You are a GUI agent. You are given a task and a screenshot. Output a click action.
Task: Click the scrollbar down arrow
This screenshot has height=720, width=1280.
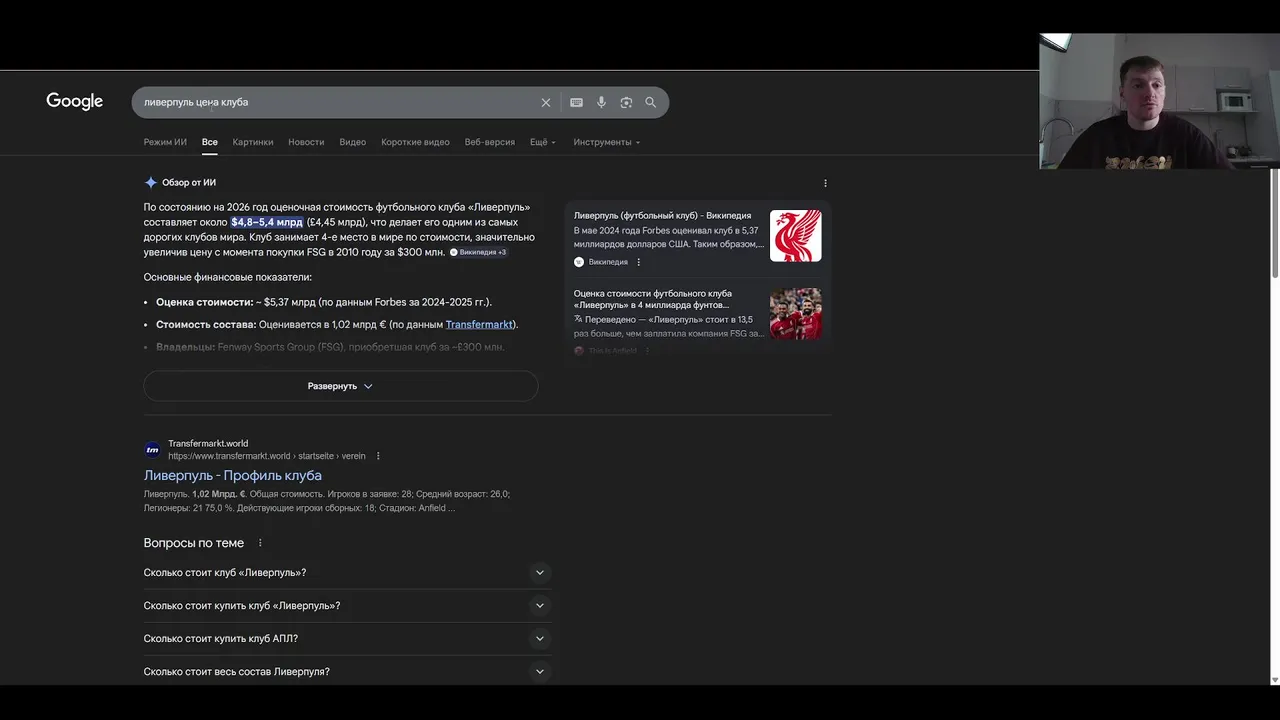pos(1274,680)
